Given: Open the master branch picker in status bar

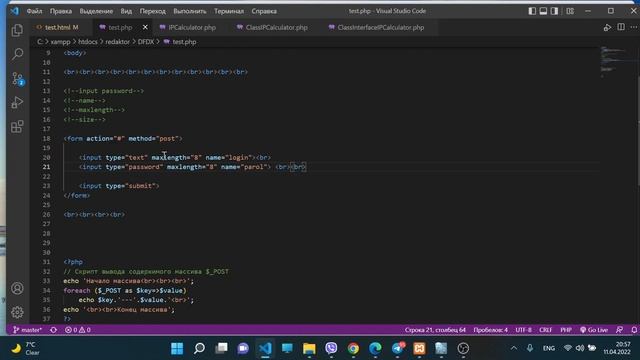Looking at the screenshot, I should pos(27,330).
